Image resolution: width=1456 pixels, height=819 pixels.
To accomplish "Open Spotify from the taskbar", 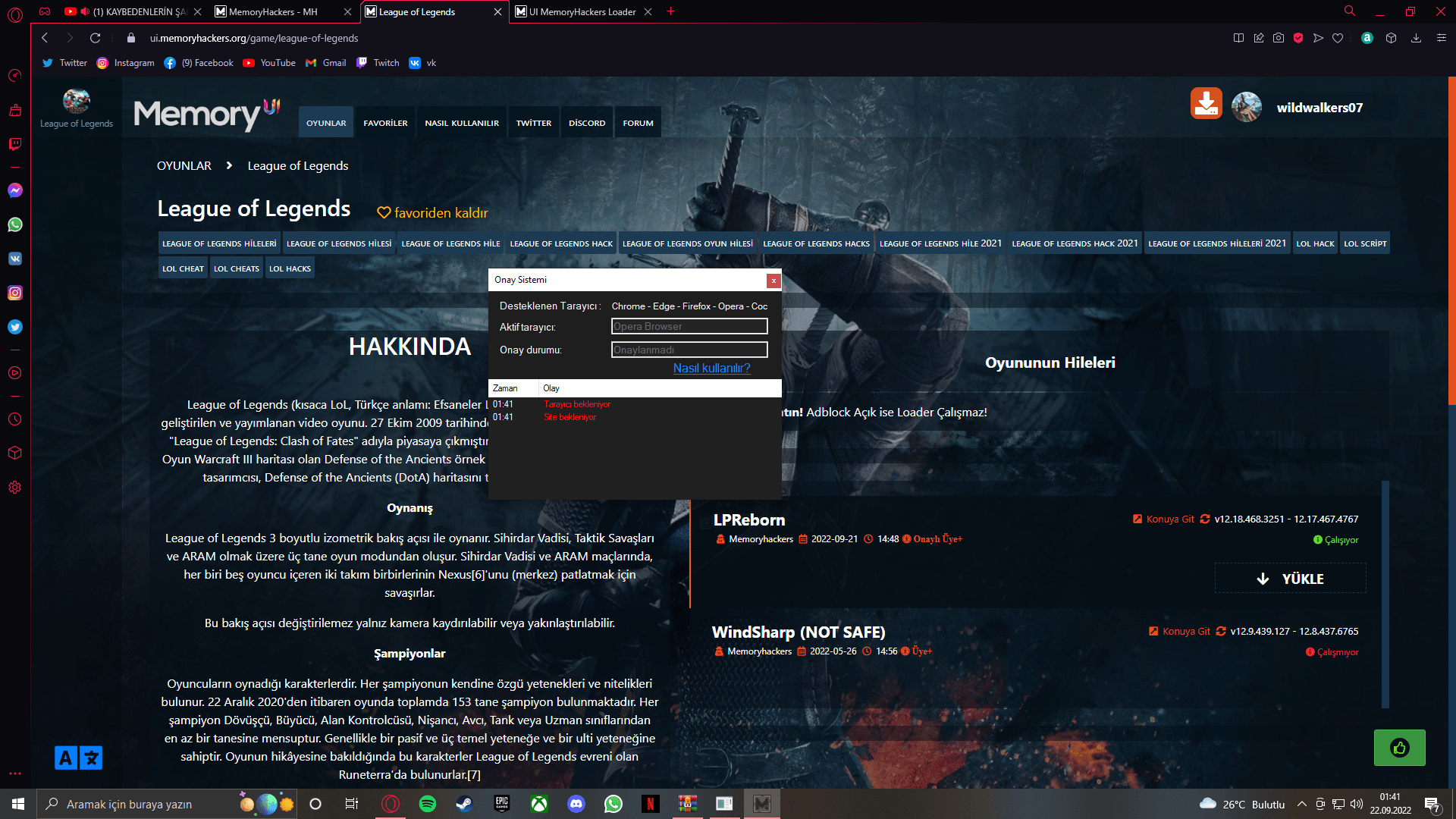I will (x=428, y=804).
